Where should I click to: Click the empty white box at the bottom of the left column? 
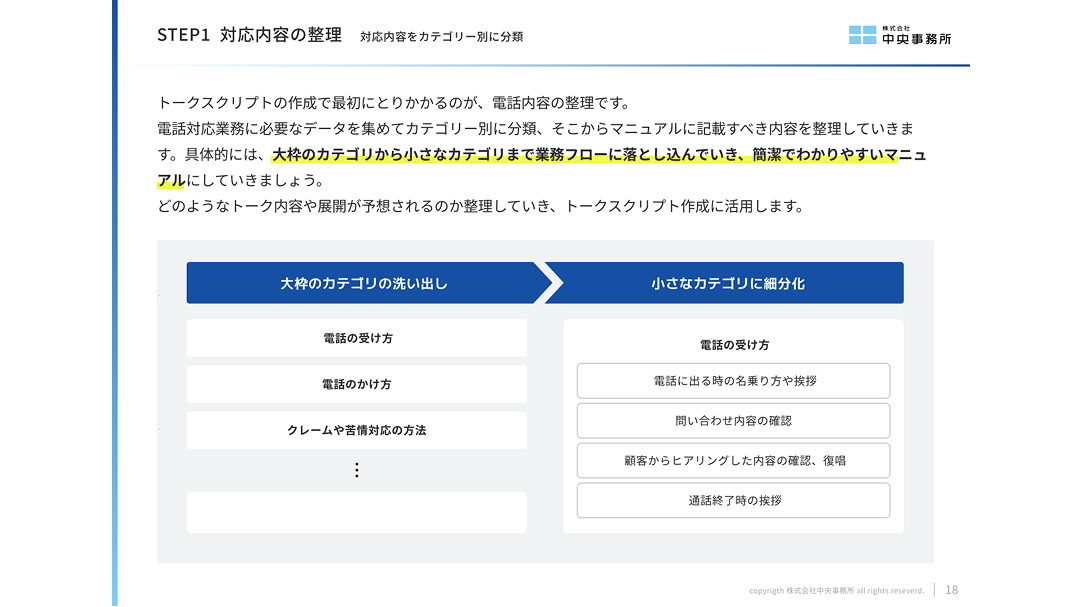(357, 512)
